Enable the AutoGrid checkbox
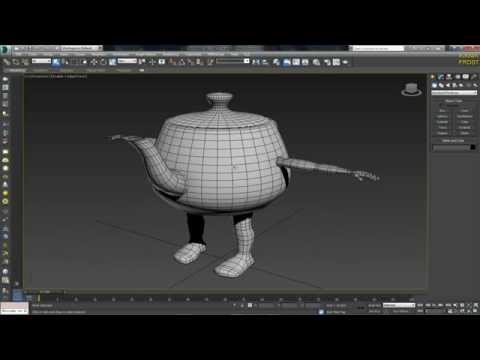The width and height of the screenshot is (480, 360). coord(441,105)
